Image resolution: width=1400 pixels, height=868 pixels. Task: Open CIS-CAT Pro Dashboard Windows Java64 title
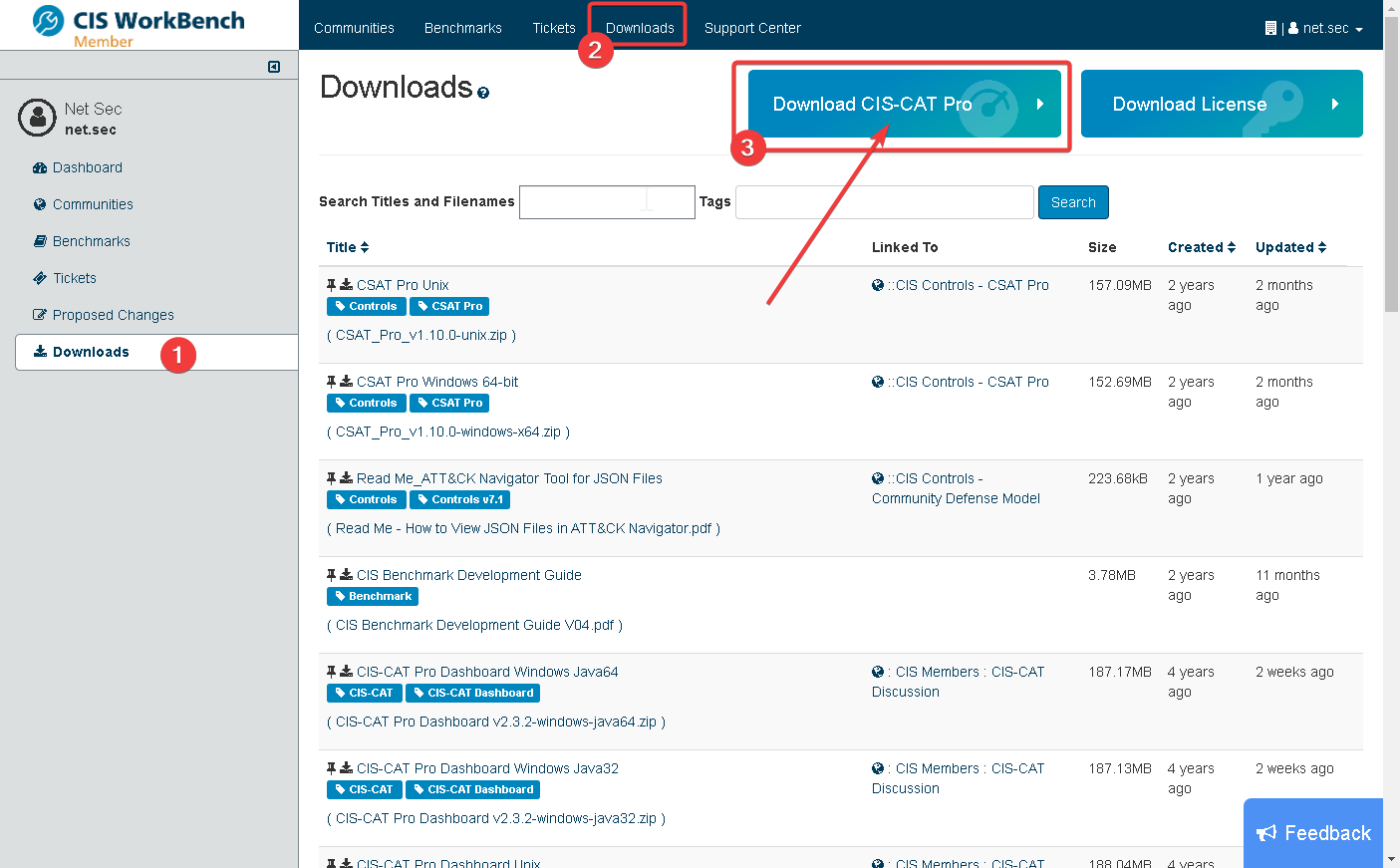tap(487, 672)
